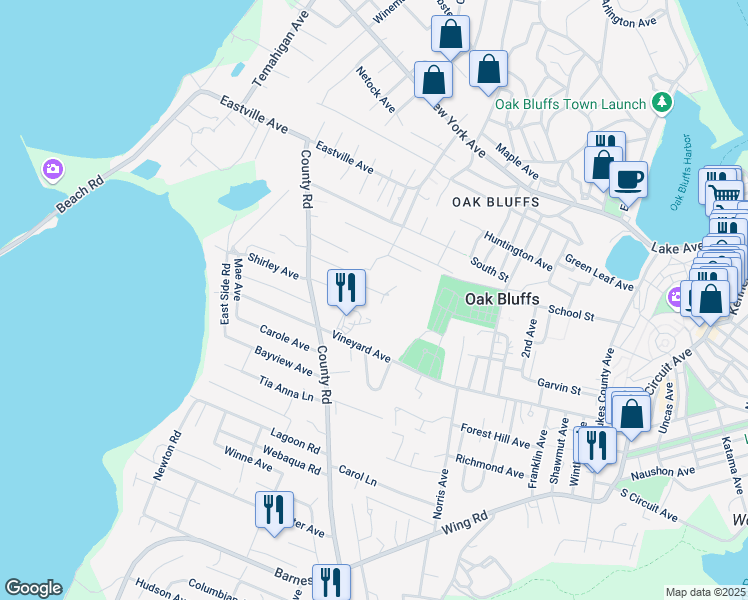
Task: Click the Hudson Ave label
Action: 159,589
